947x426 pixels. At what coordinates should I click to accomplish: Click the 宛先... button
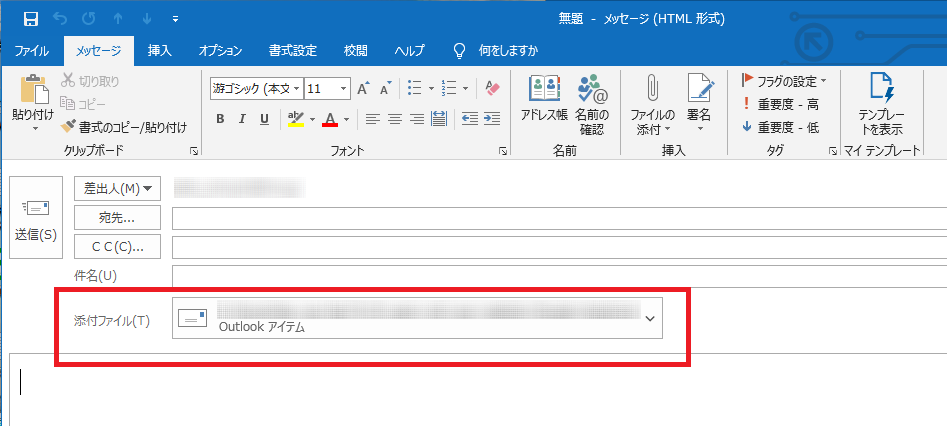pyautogui.click(x=117, y=218)
